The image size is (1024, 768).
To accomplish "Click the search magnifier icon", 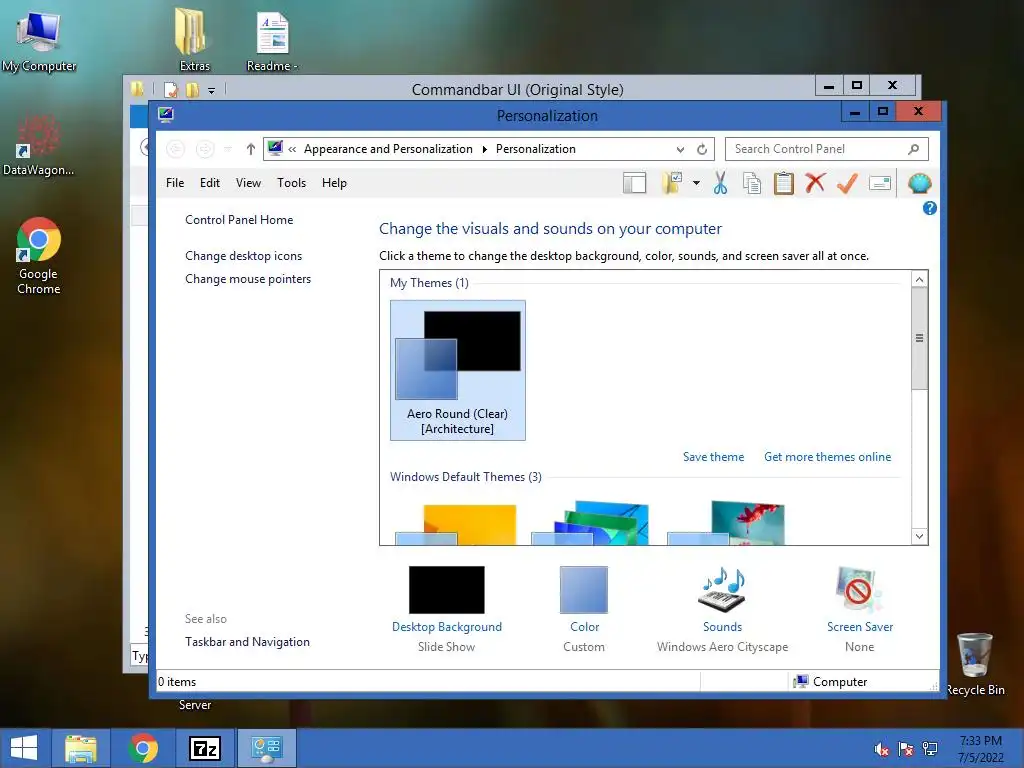I will [914, 149].
